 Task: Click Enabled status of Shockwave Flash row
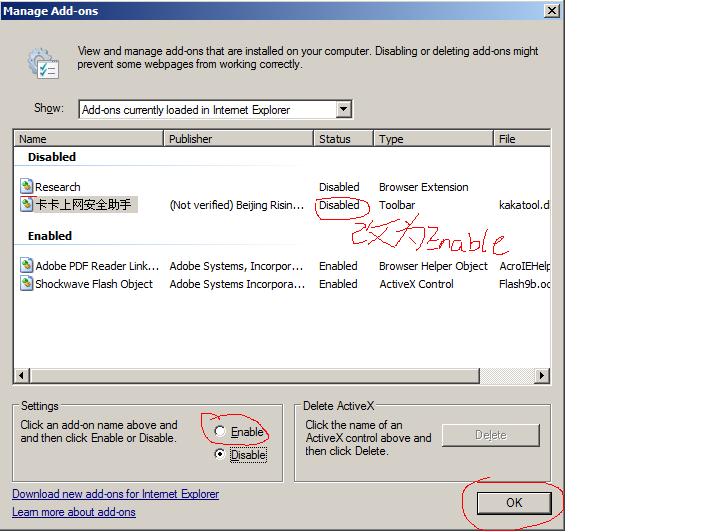pos(338,284)
